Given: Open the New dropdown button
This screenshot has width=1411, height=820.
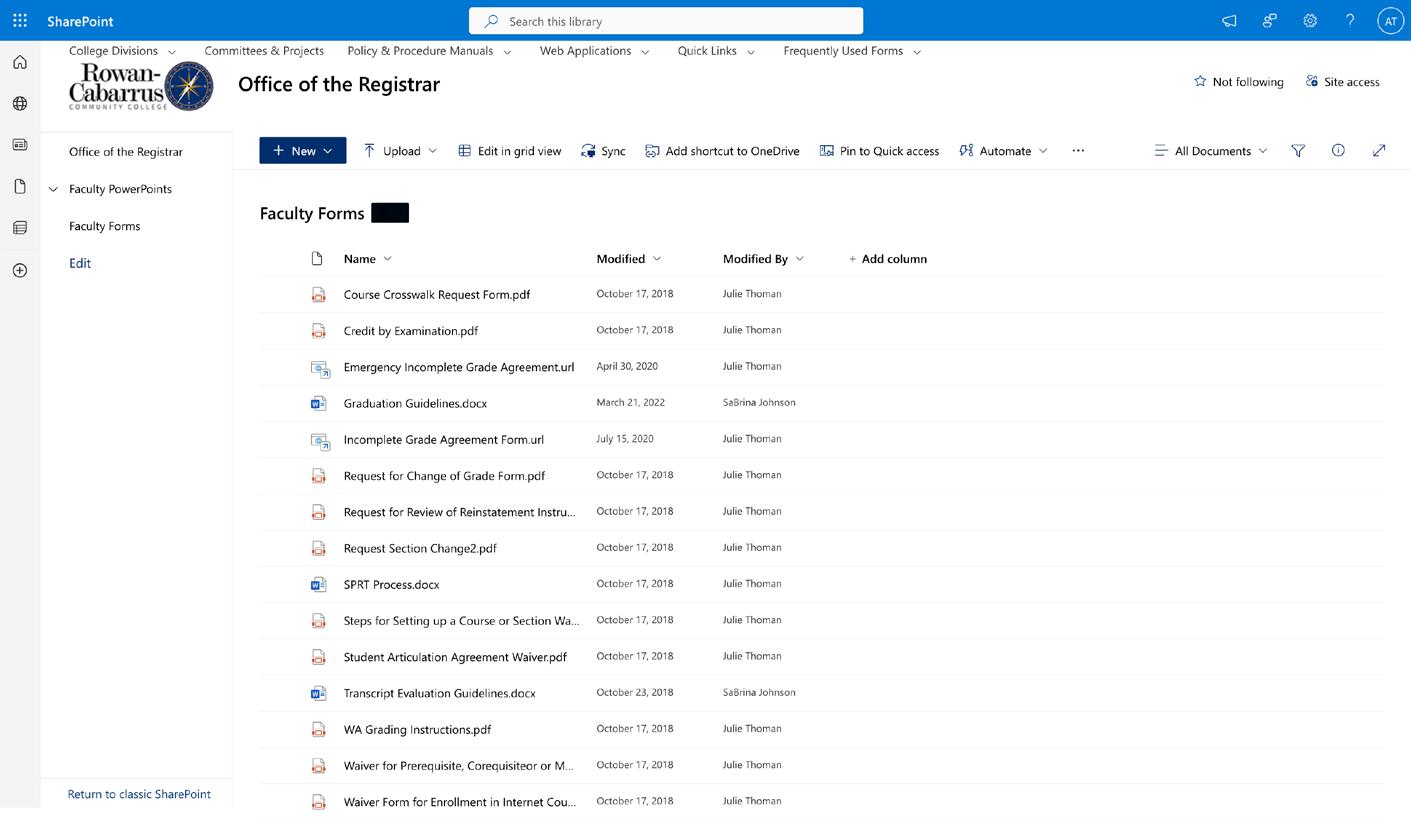Looking at the screenshot, I should (303, 151).
